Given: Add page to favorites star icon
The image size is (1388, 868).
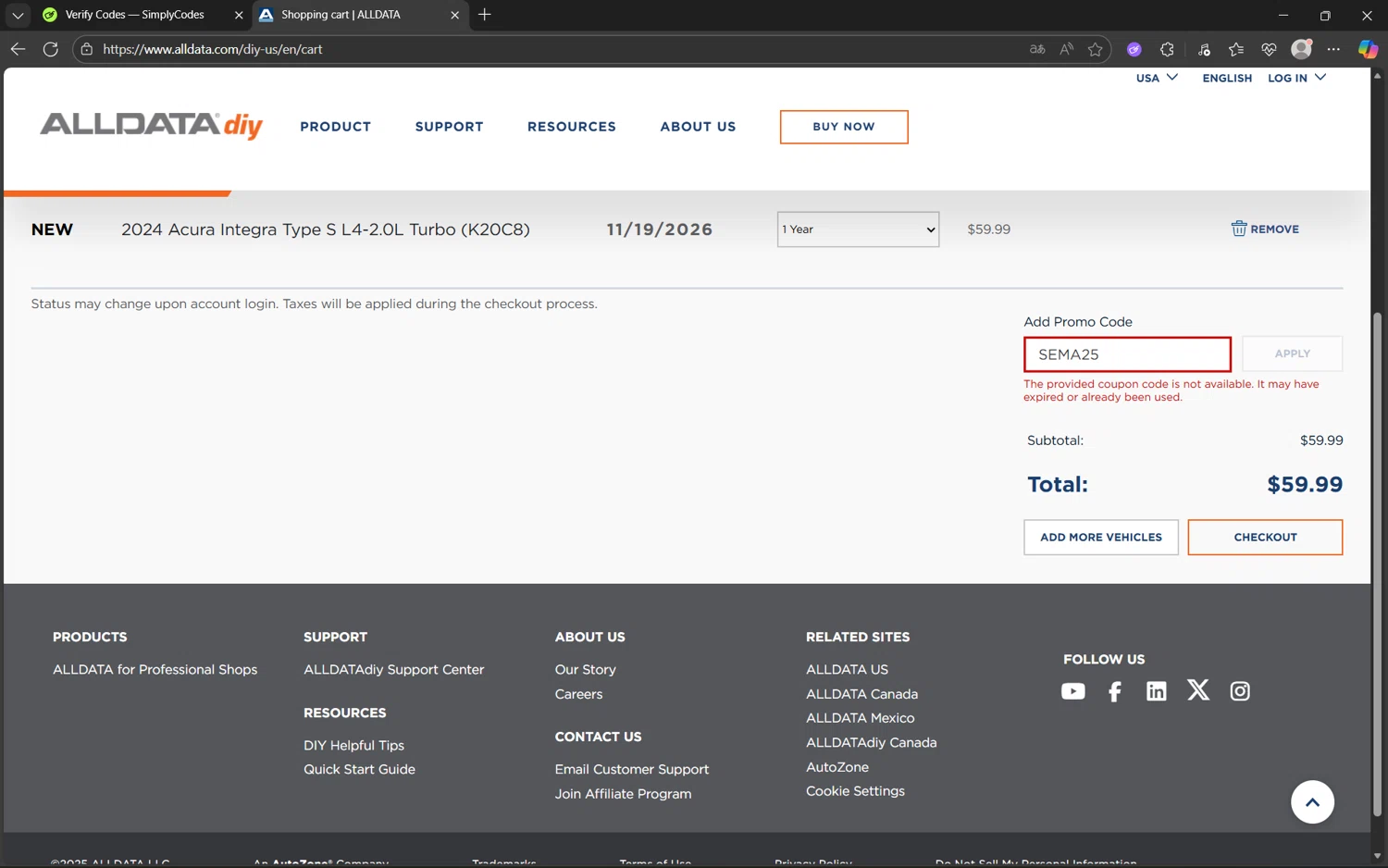Looking at the screenshot, I should click(x=1096, y=49).
